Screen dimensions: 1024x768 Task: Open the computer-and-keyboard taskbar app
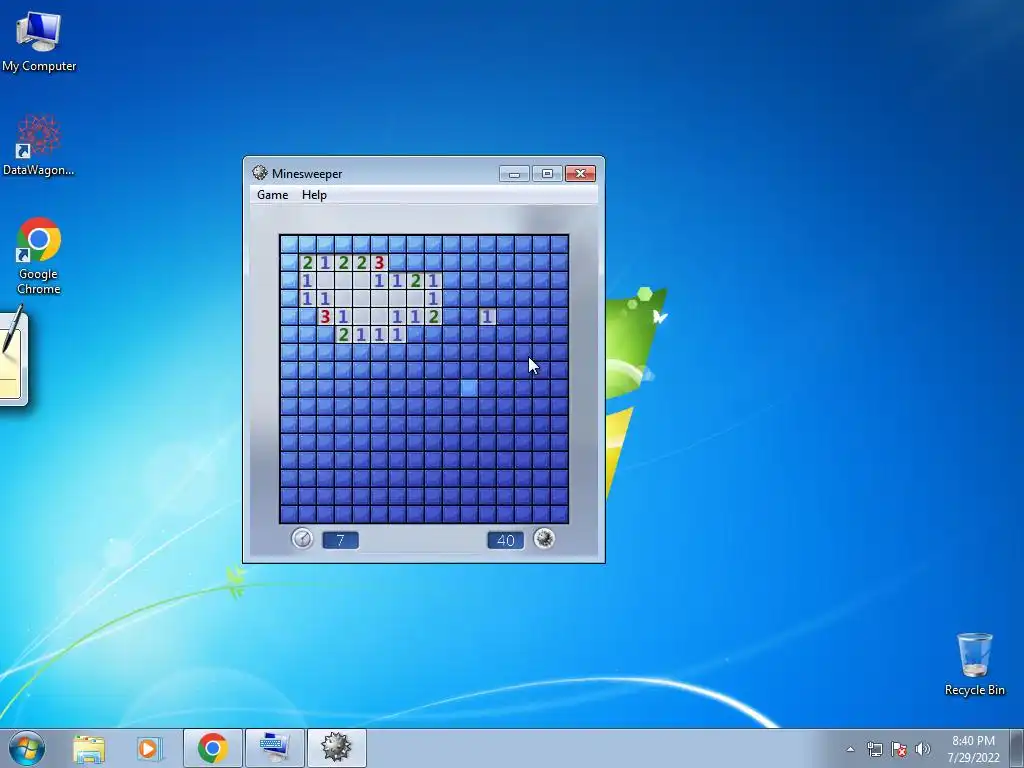(x=274, y=748)
